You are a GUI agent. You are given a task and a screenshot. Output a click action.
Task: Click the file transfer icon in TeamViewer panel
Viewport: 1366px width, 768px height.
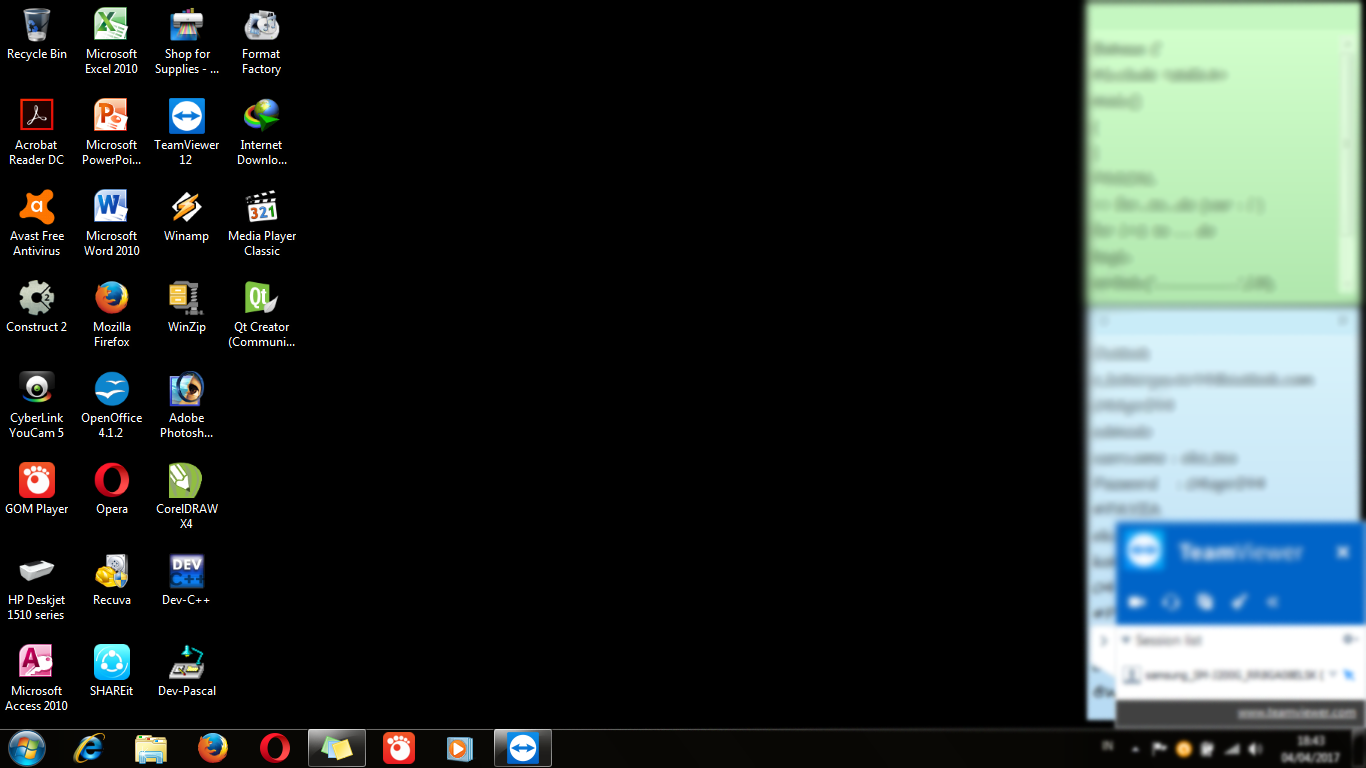pyautogui.click(x=1205, y=601)
